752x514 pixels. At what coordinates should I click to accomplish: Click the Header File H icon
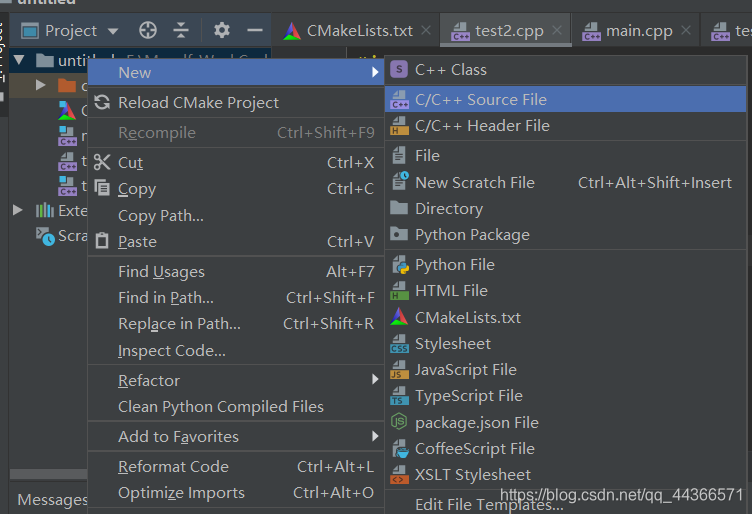point(400,126)
